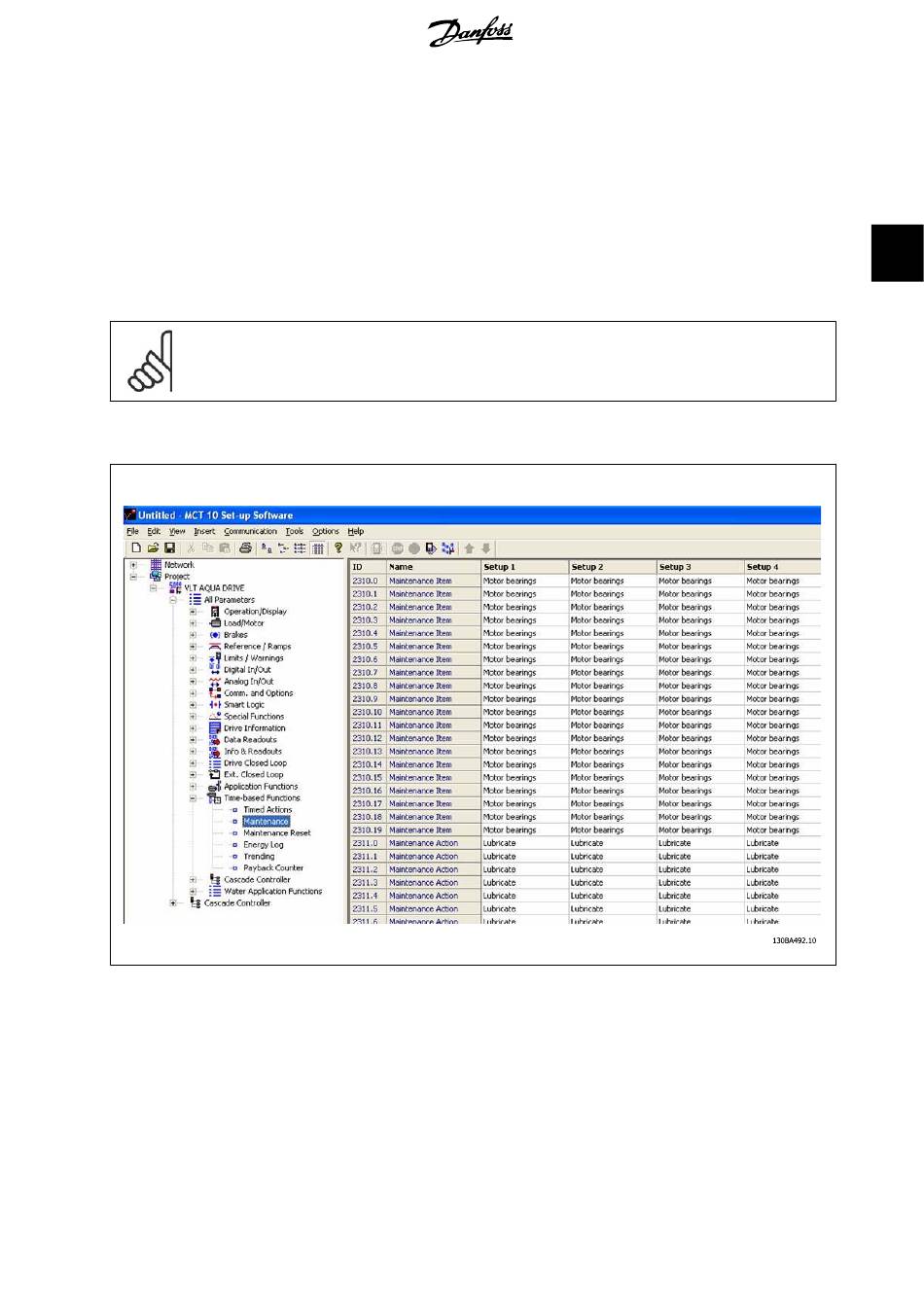The height and width of the screenshot is (1307, 924).
Task: Click Setup 2 Motor bearings for 2310.10
Action: tap(612, 712)
